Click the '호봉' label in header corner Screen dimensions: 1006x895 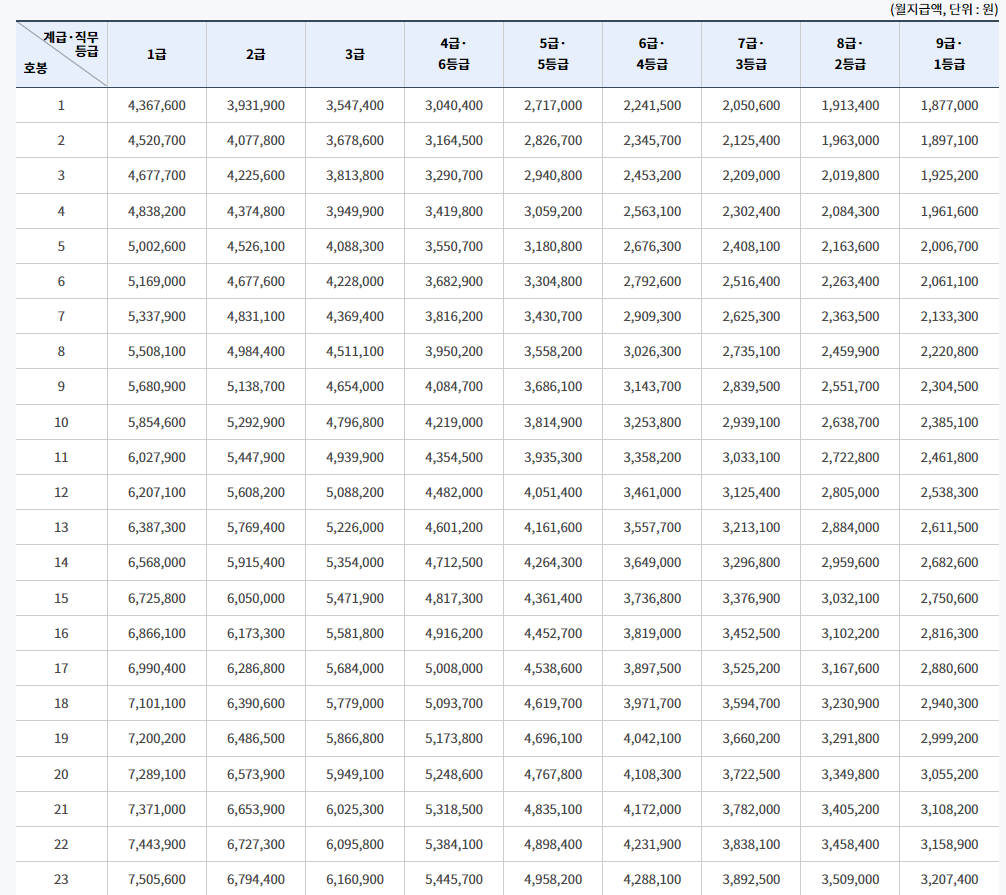(x=35, y=68)
